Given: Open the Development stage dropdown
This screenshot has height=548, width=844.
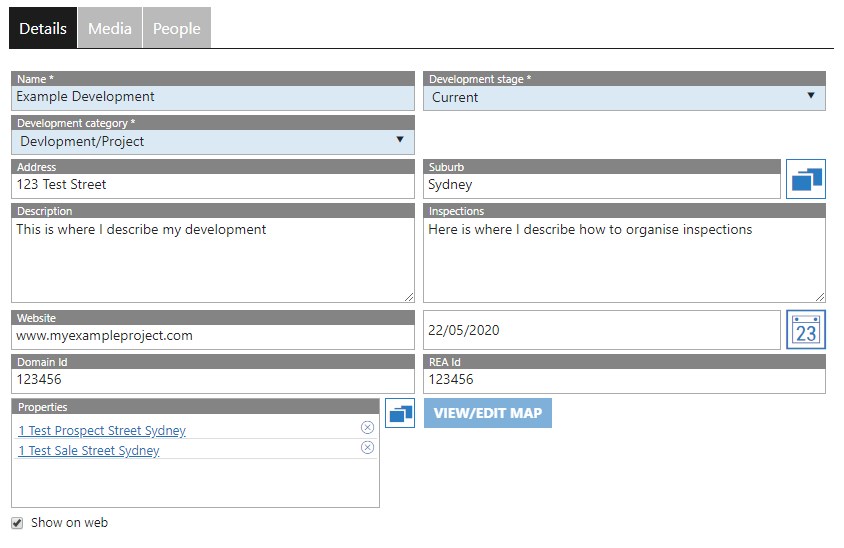Looking at the screenshot, I should pos(624,97).
